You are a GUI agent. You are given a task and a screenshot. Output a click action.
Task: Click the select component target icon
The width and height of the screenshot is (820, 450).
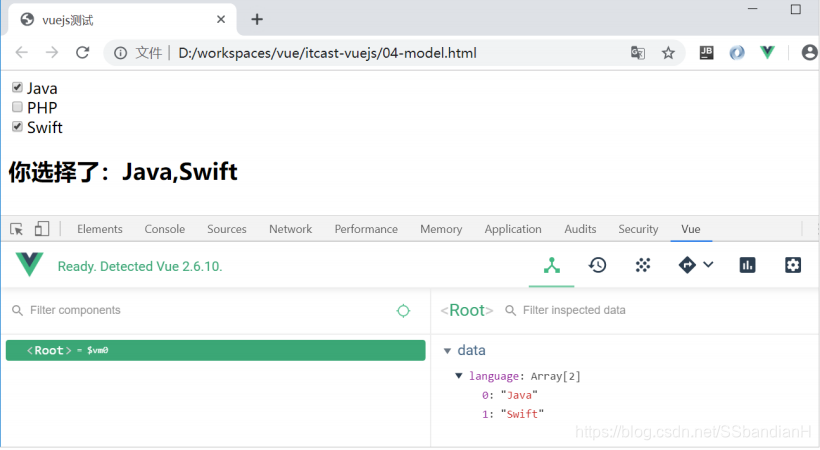coord(403,311)
